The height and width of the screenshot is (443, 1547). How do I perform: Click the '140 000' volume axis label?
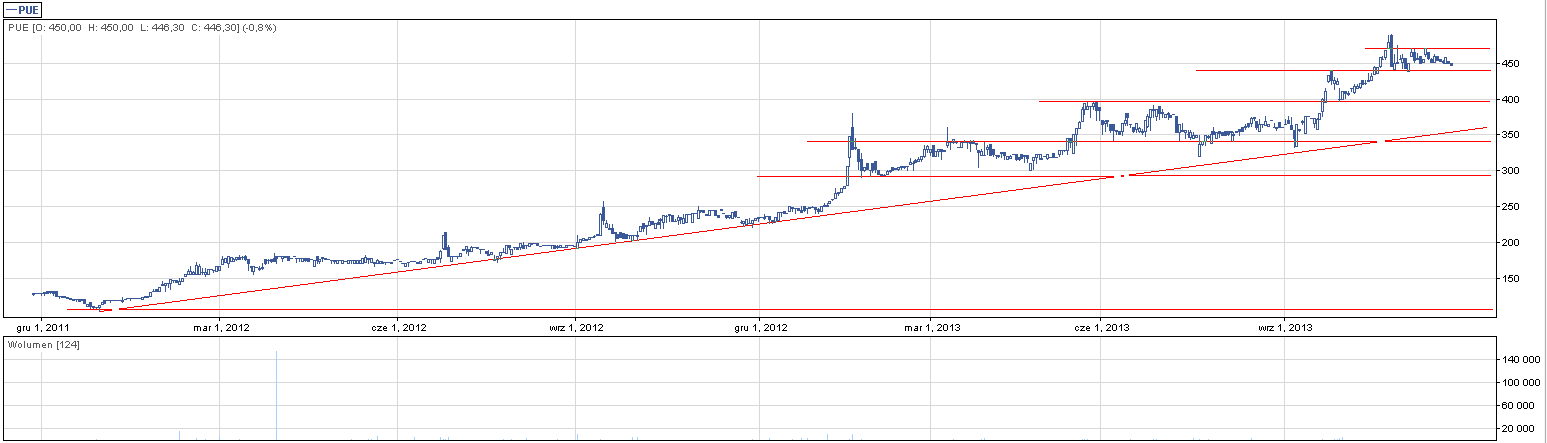[1520, 359]
